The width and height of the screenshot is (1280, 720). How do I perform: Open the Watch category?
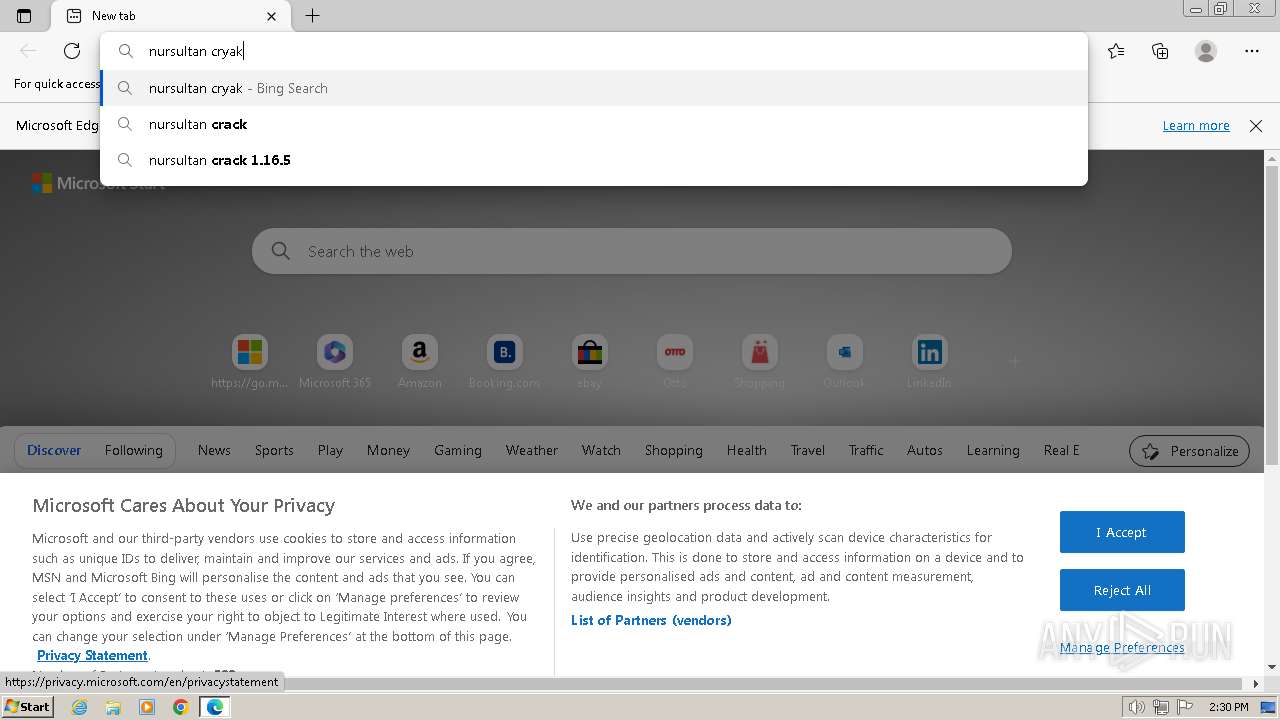601,450
